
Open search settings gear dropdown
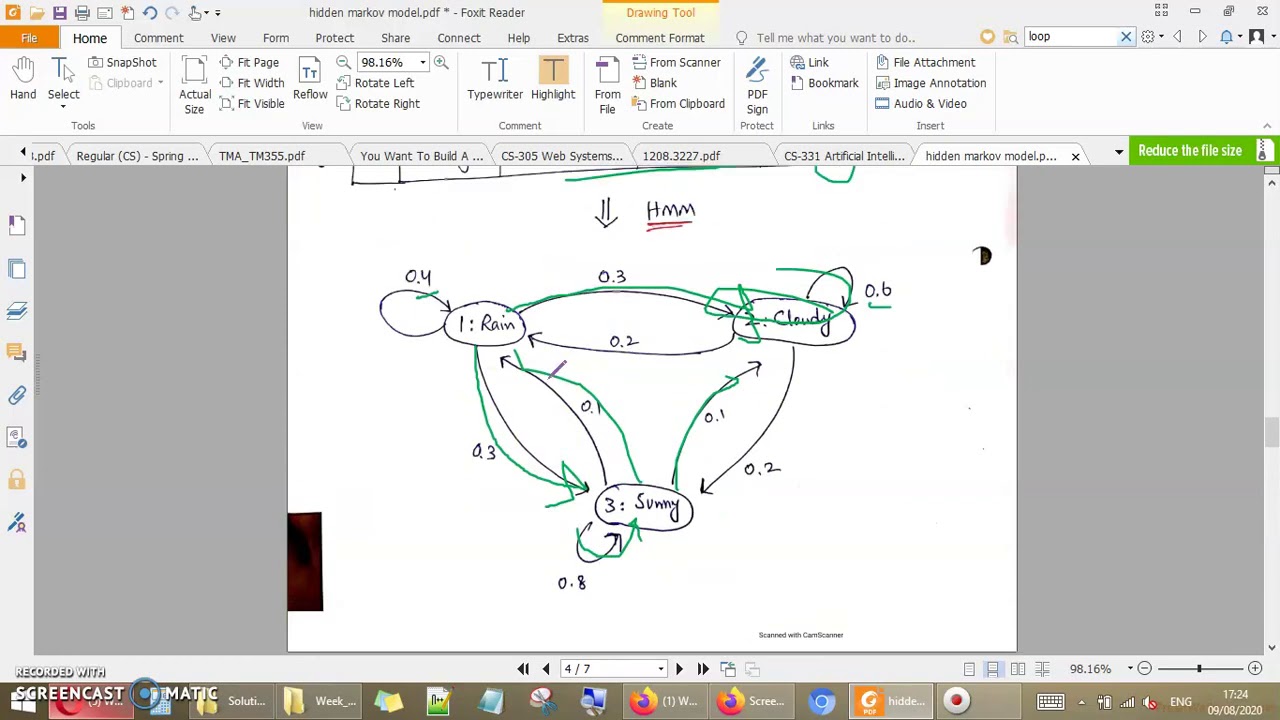1153,37
